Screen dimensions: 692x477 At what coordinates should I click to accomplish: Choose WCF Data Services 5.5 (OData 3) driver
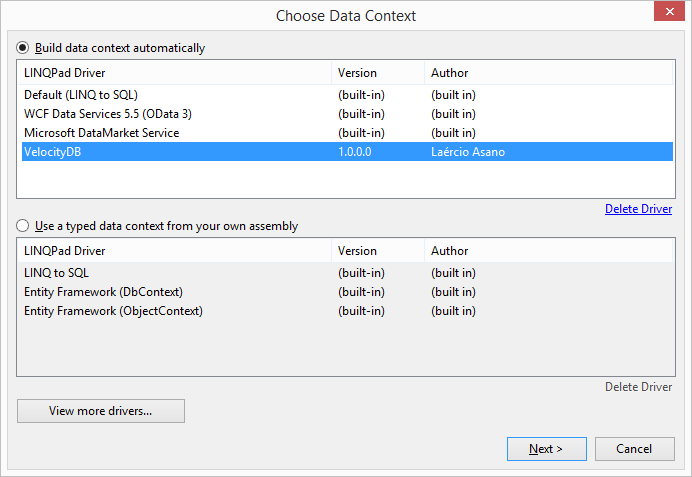click(347, 114)
